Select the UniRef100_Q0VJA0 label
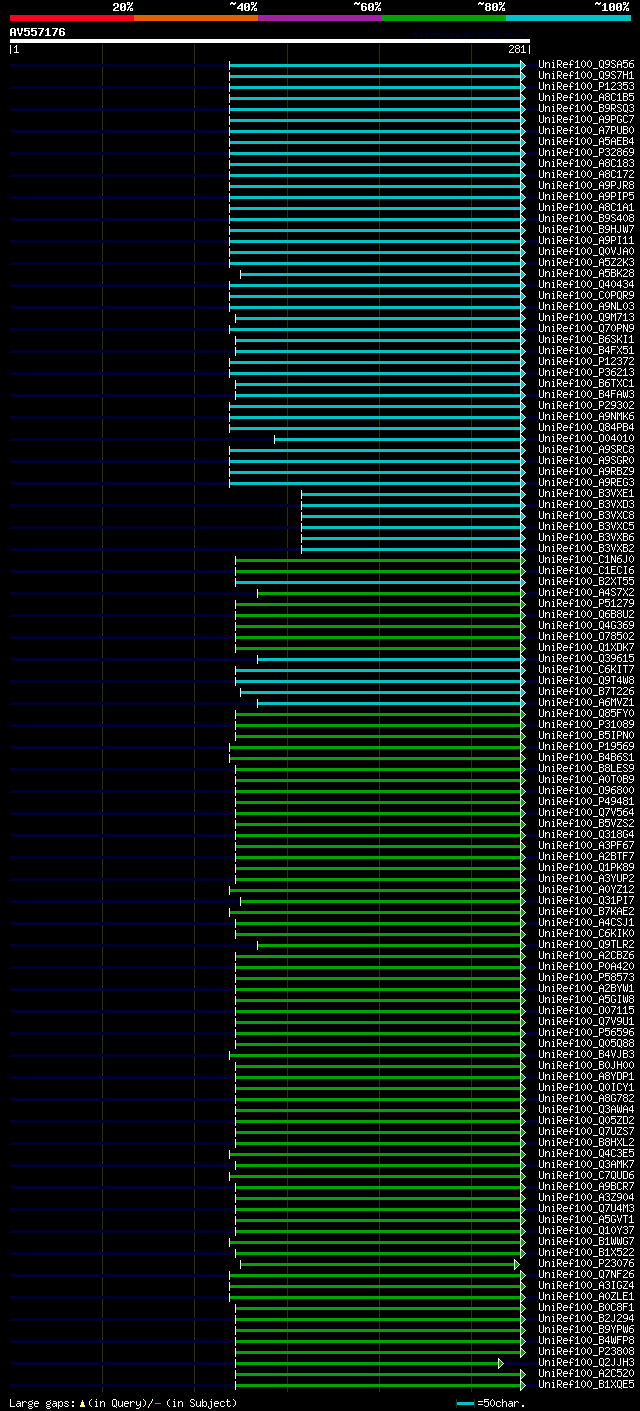Image resolution: width=640 pixels, height=1411 pixels. pyautogui.click(x=586, y=252)
